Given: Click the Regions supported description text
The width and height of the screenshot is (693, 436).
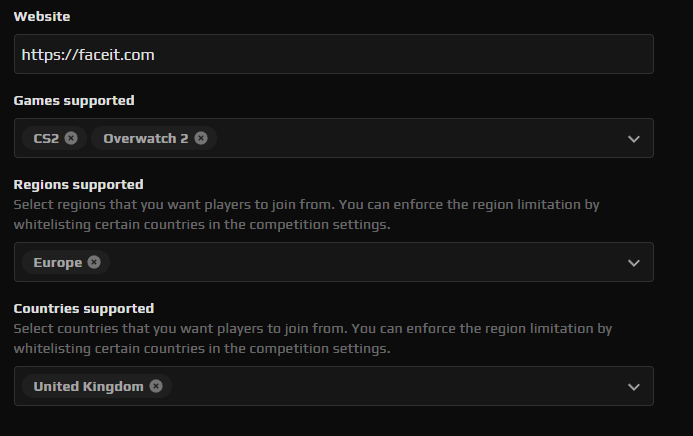Looking at the screenshot, I should pyautogui.click(x=305, y=214).
